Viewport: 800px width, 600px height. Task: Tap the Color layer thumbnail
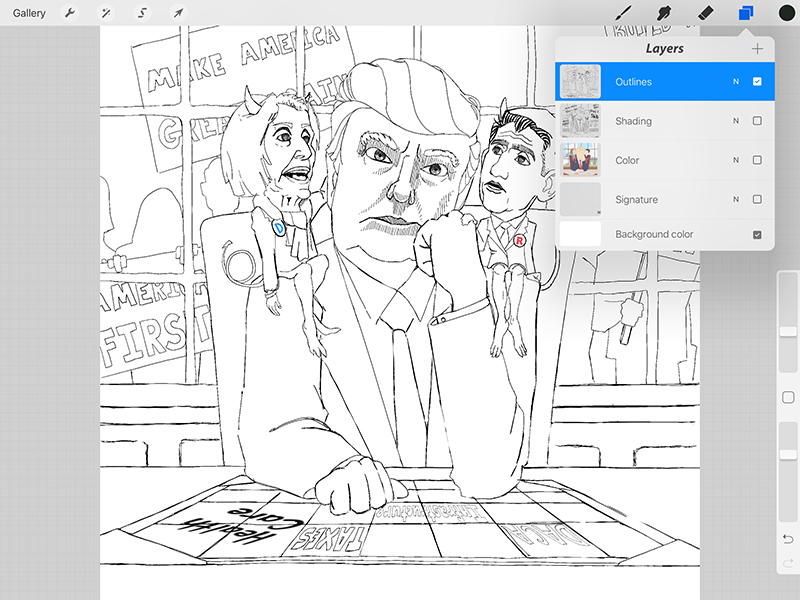(x=580, y=160)
